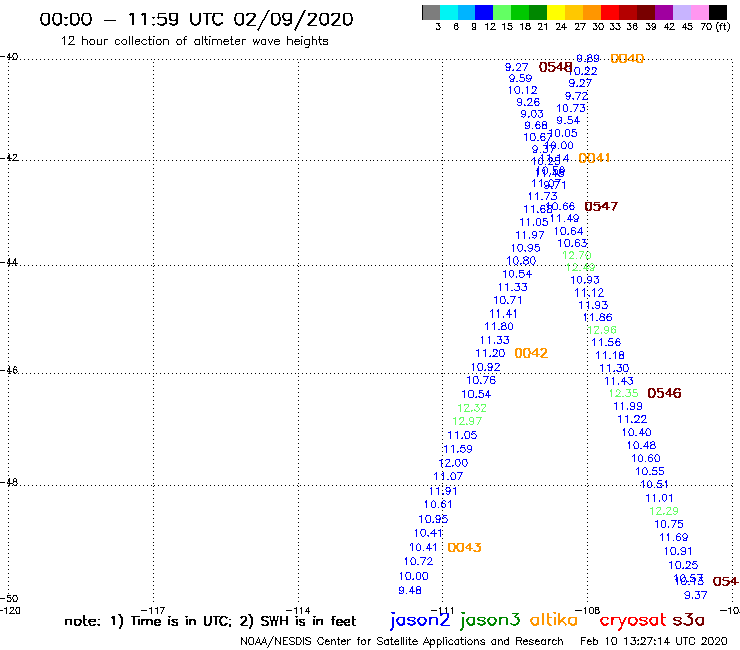The width and height of the screenshot is (740, 650).
Task: Click the wave height value '12.00'
Action: click(x=454, y=463)
